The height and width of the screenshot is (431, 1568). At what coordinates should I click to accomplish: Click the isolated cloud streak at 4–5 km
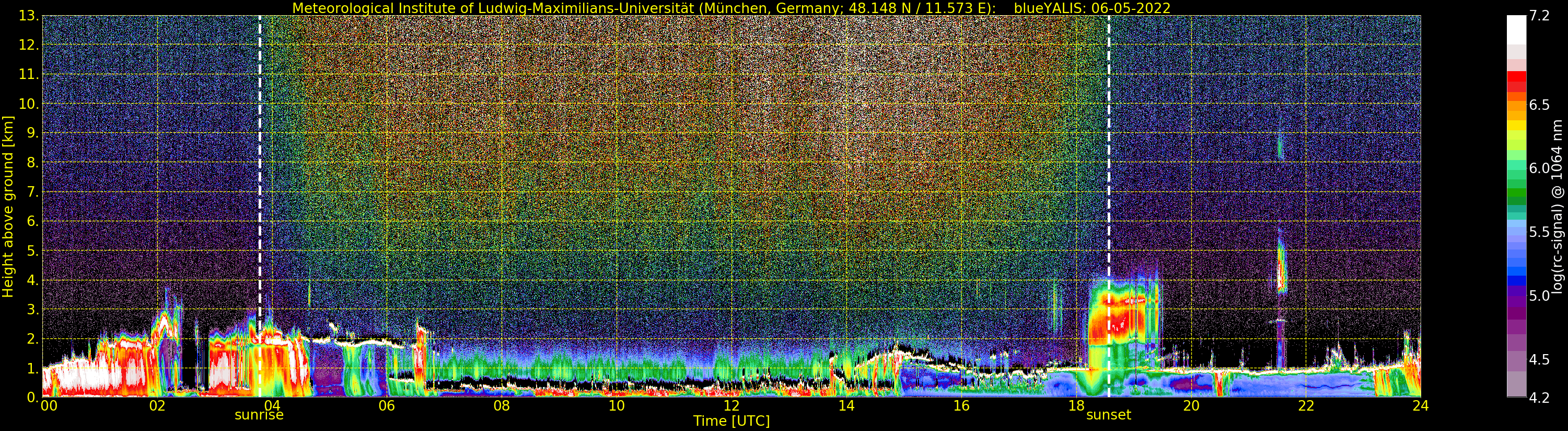click(1281, 268)
